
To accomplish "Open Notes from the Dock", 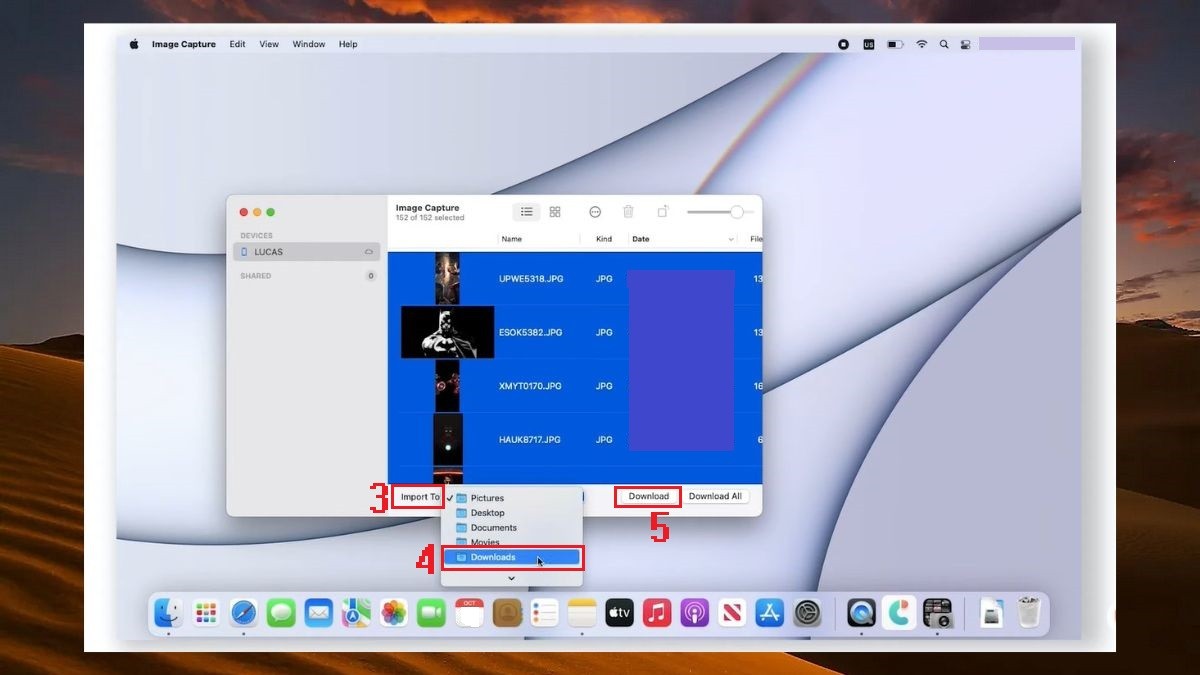I will 582,612.
